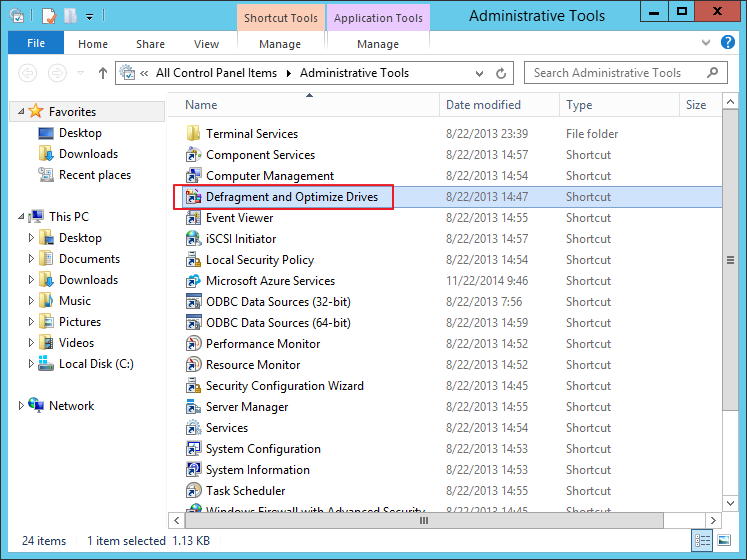
Task: Collapse the Favorites section
Action: coord(20,112)
